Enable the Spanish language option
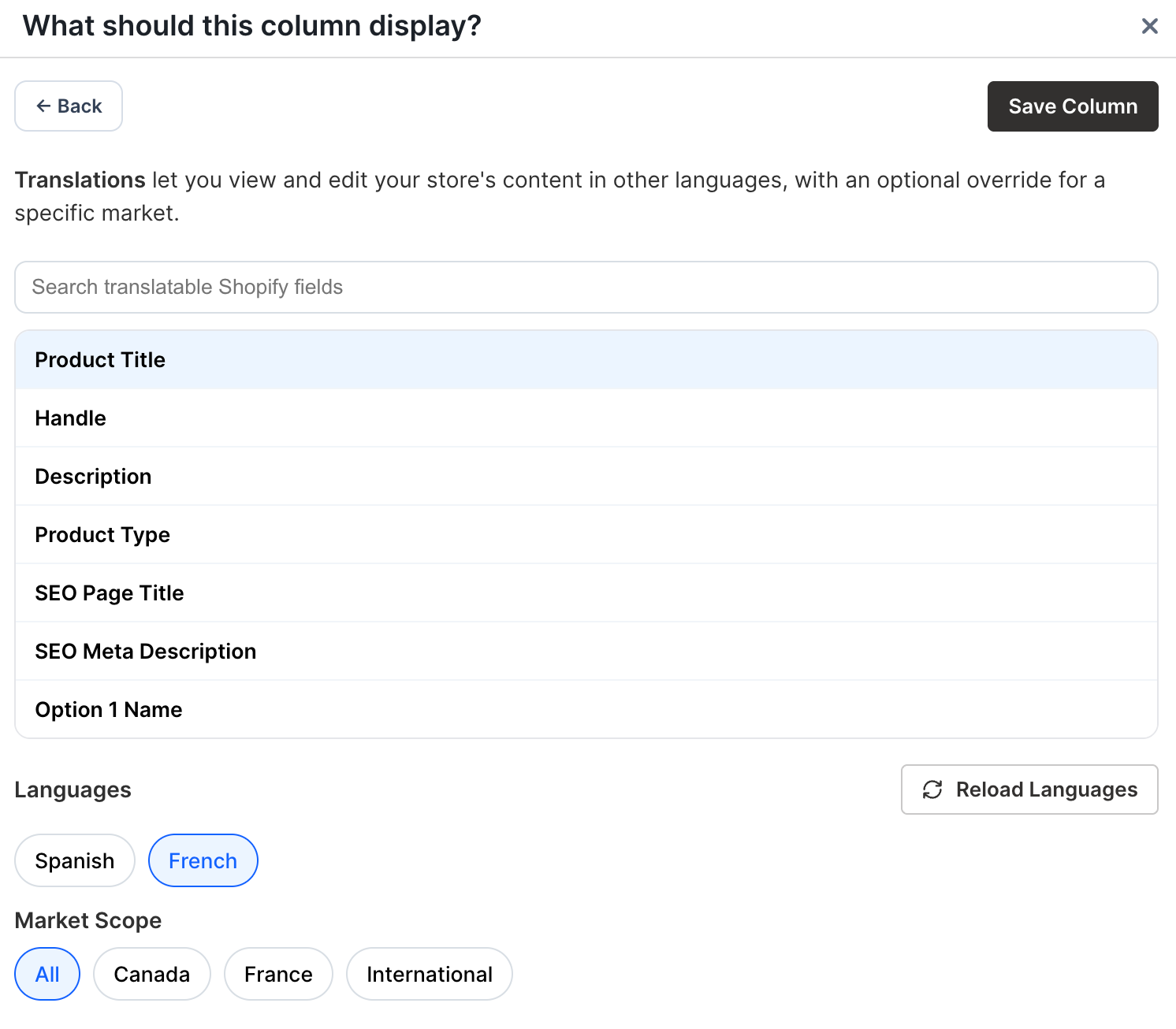Screen dimensions: 1176x1029 74,860
